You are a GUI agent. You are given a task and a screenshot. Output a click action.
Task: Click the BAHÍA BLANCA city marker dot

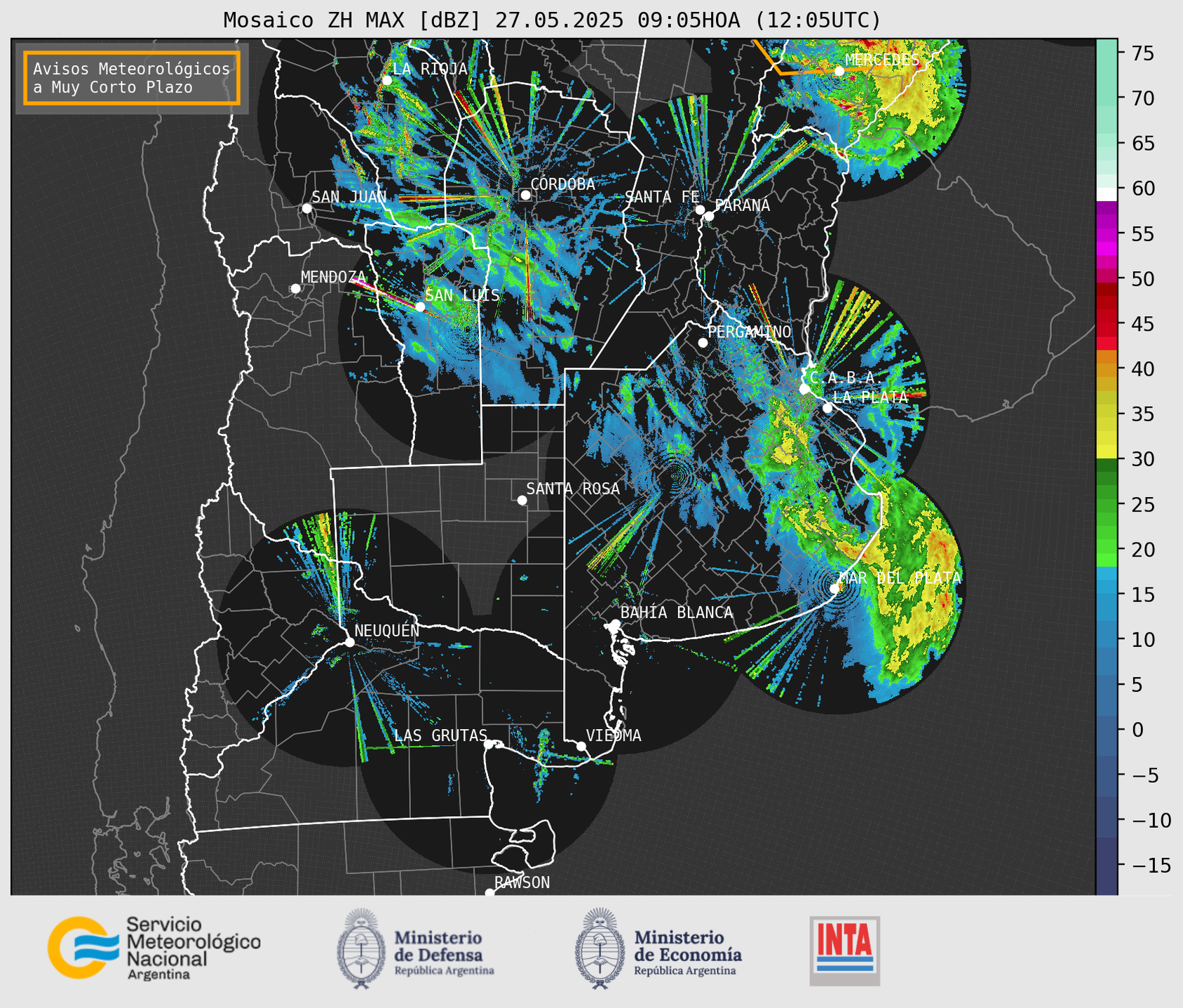(615, 624)
